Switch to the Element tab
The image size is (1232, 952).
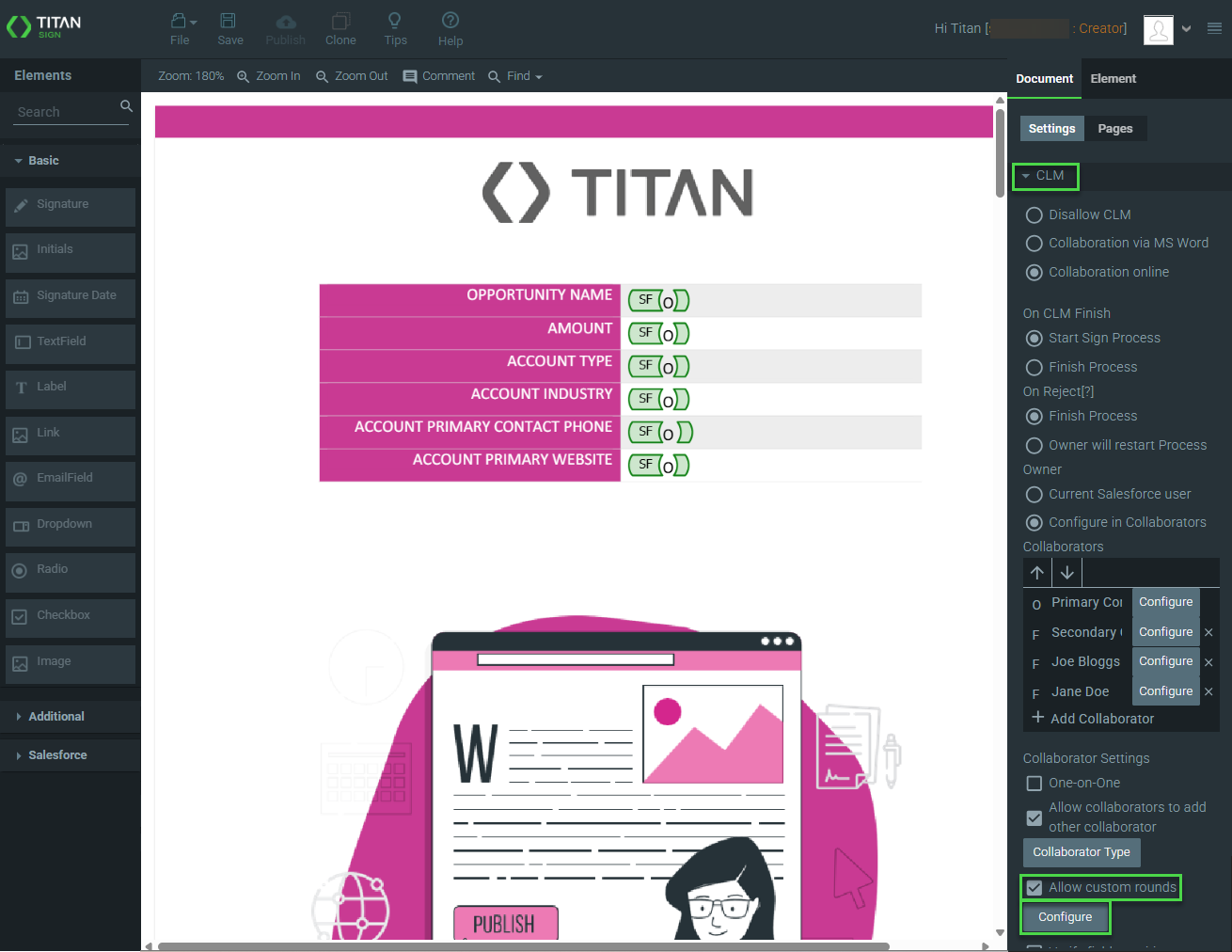point(1113,79)
